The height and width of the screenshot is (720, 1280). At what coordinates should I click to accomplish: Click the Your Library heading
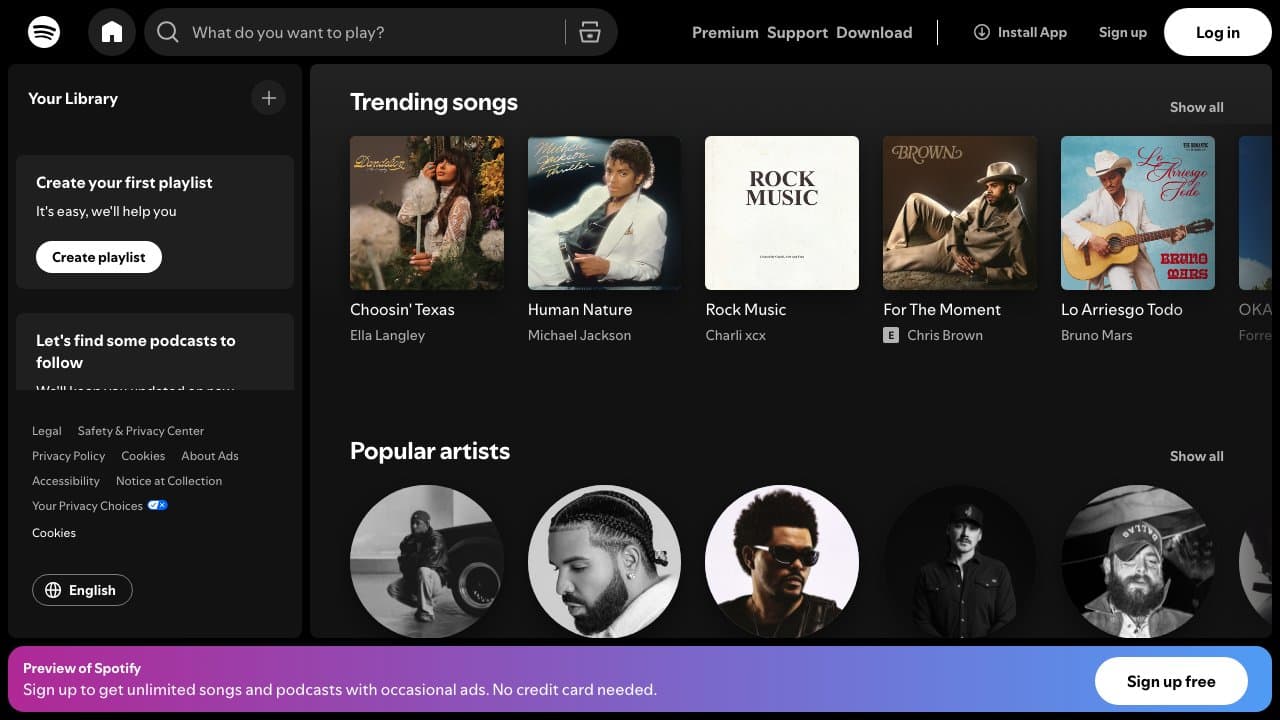coord(73,98)
